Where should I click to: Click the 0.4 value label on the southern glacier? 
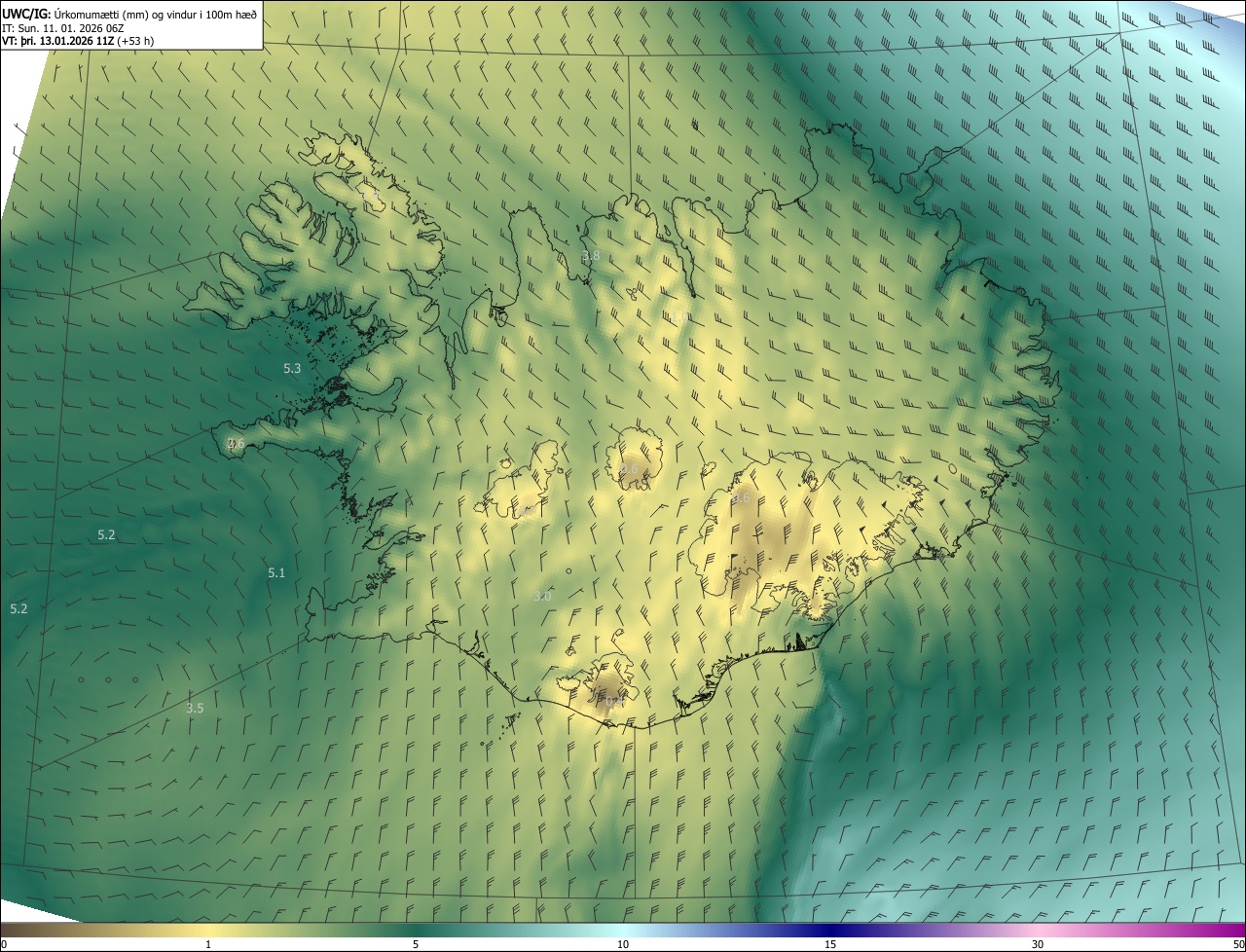[613, 701]
